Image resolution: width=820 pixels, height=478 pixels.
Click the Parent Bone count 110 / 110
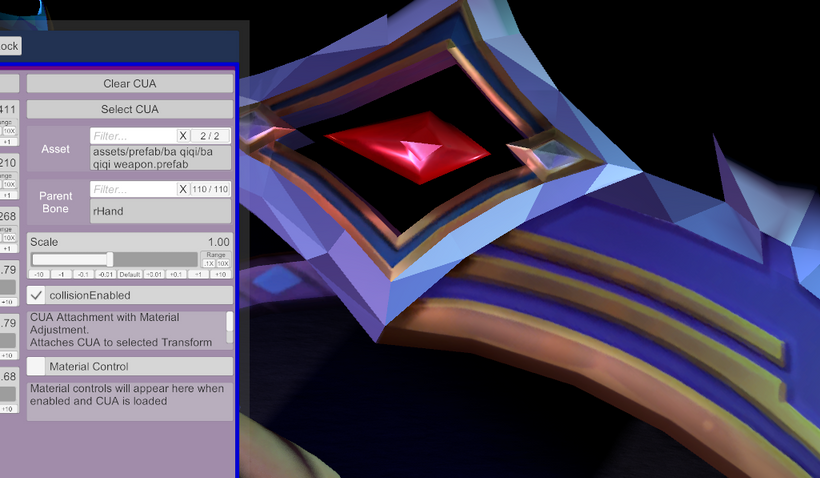tap(210, 189)
